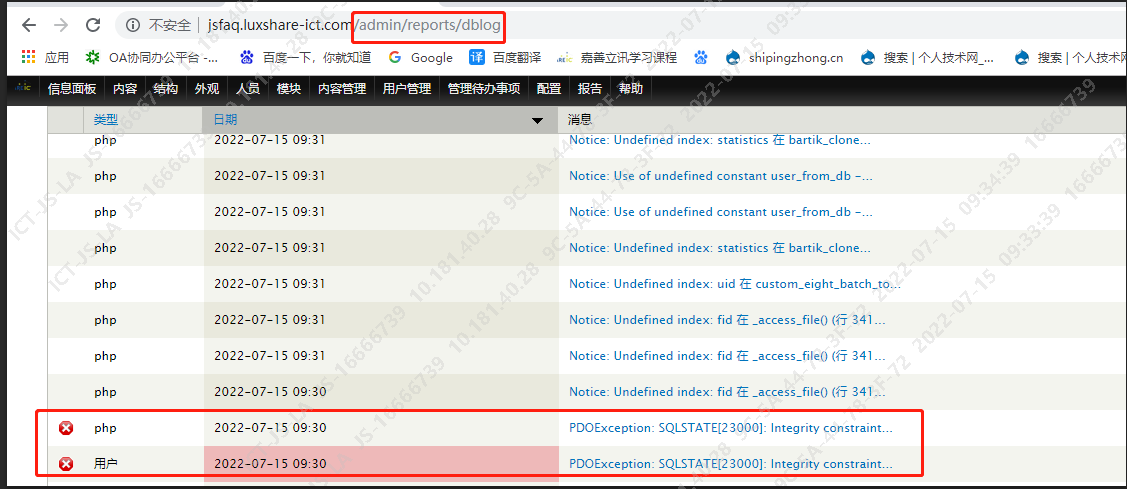Open the Google bookmark
The width and height of the screenshot is (1127, 489).
click(x=420, y=58)
